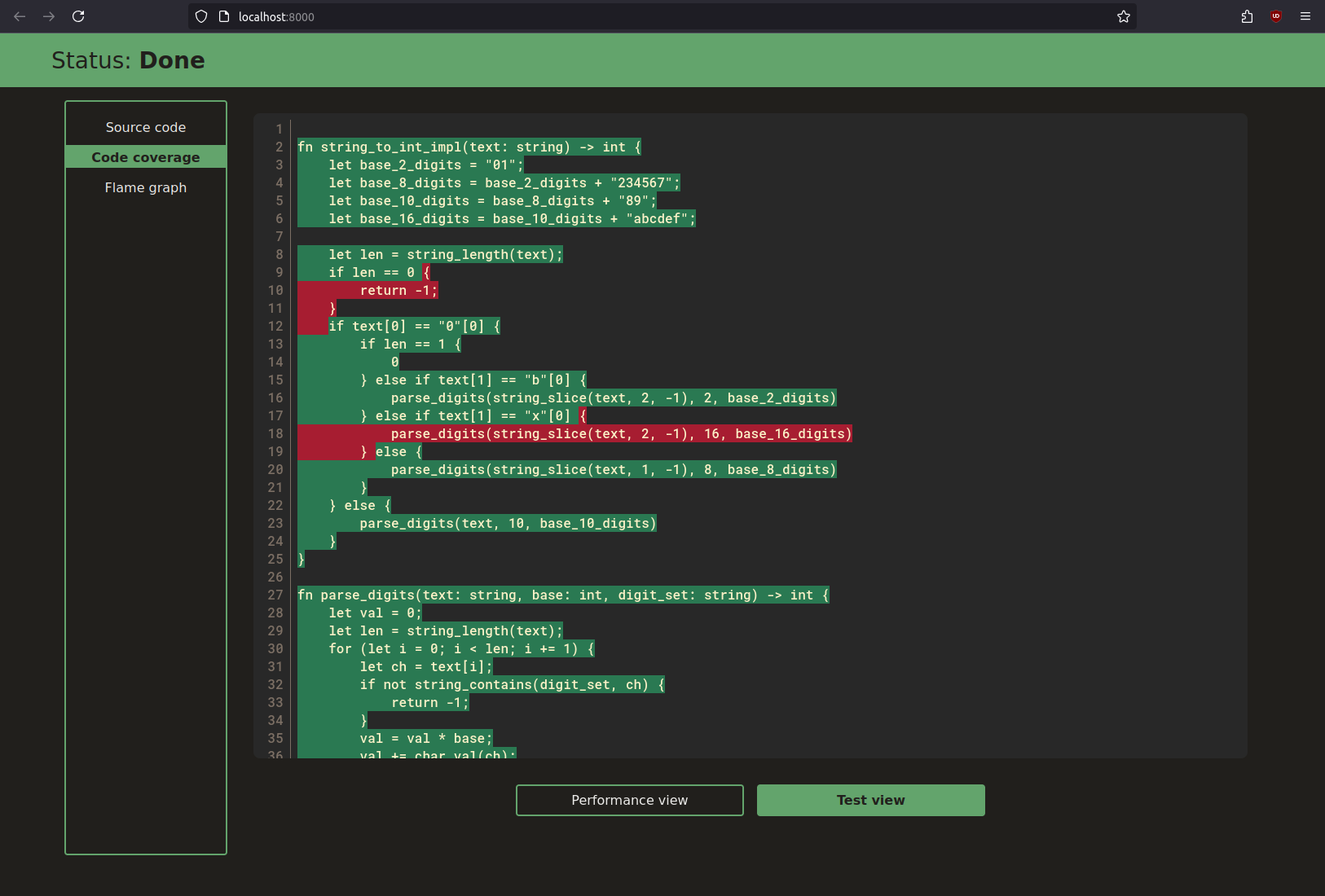
Task: Click the green 'return -1;' on line 33
Action: (x=430, y=702)
